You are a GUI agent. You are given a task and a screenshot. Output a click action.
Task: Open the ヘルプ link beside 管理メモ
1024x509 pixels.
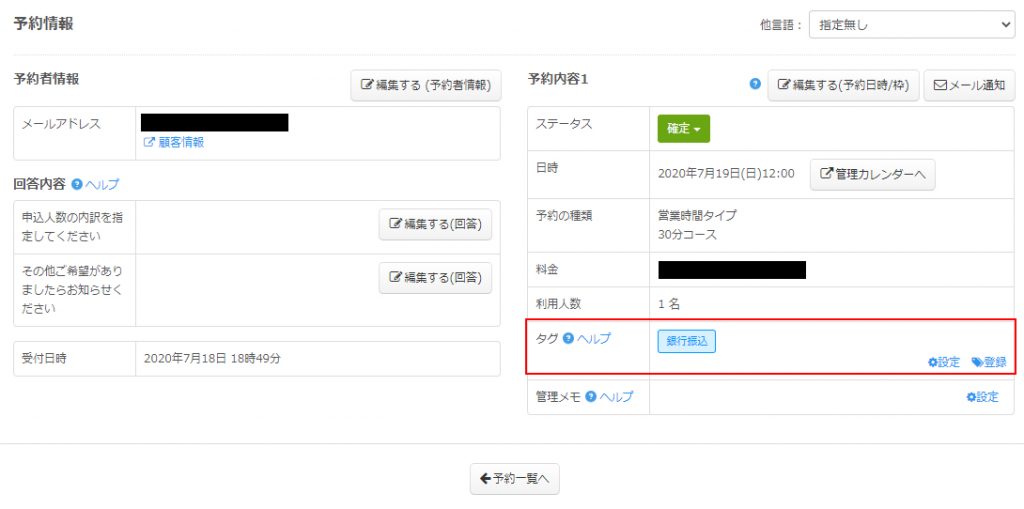point(616,396)
